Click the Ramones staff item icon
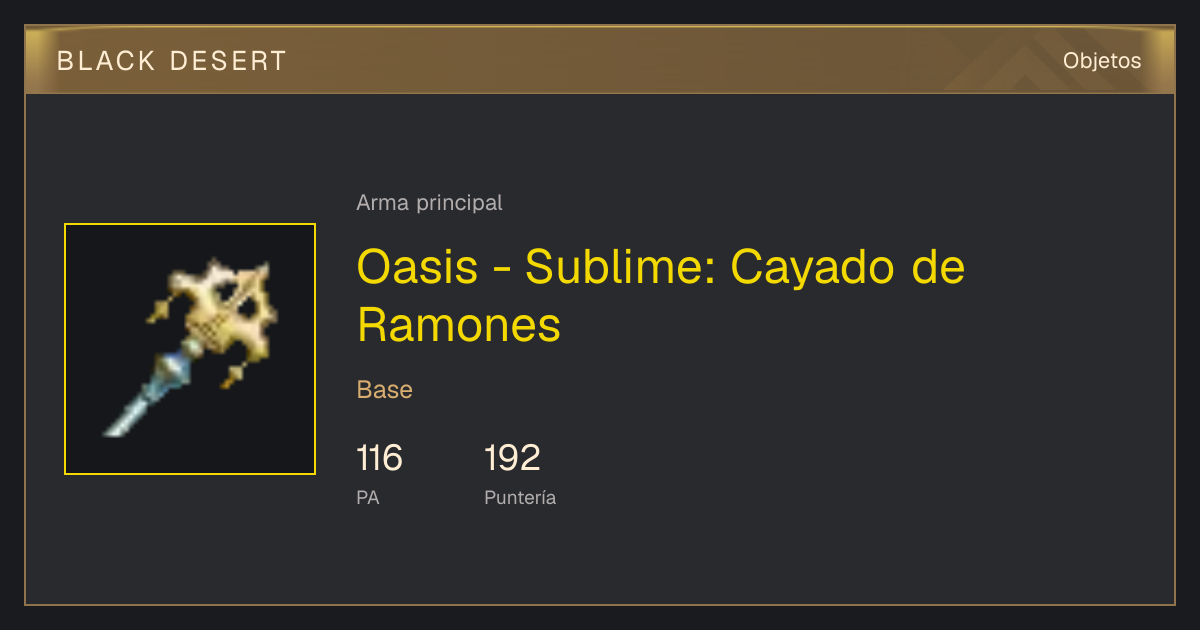 coord(190,349)
